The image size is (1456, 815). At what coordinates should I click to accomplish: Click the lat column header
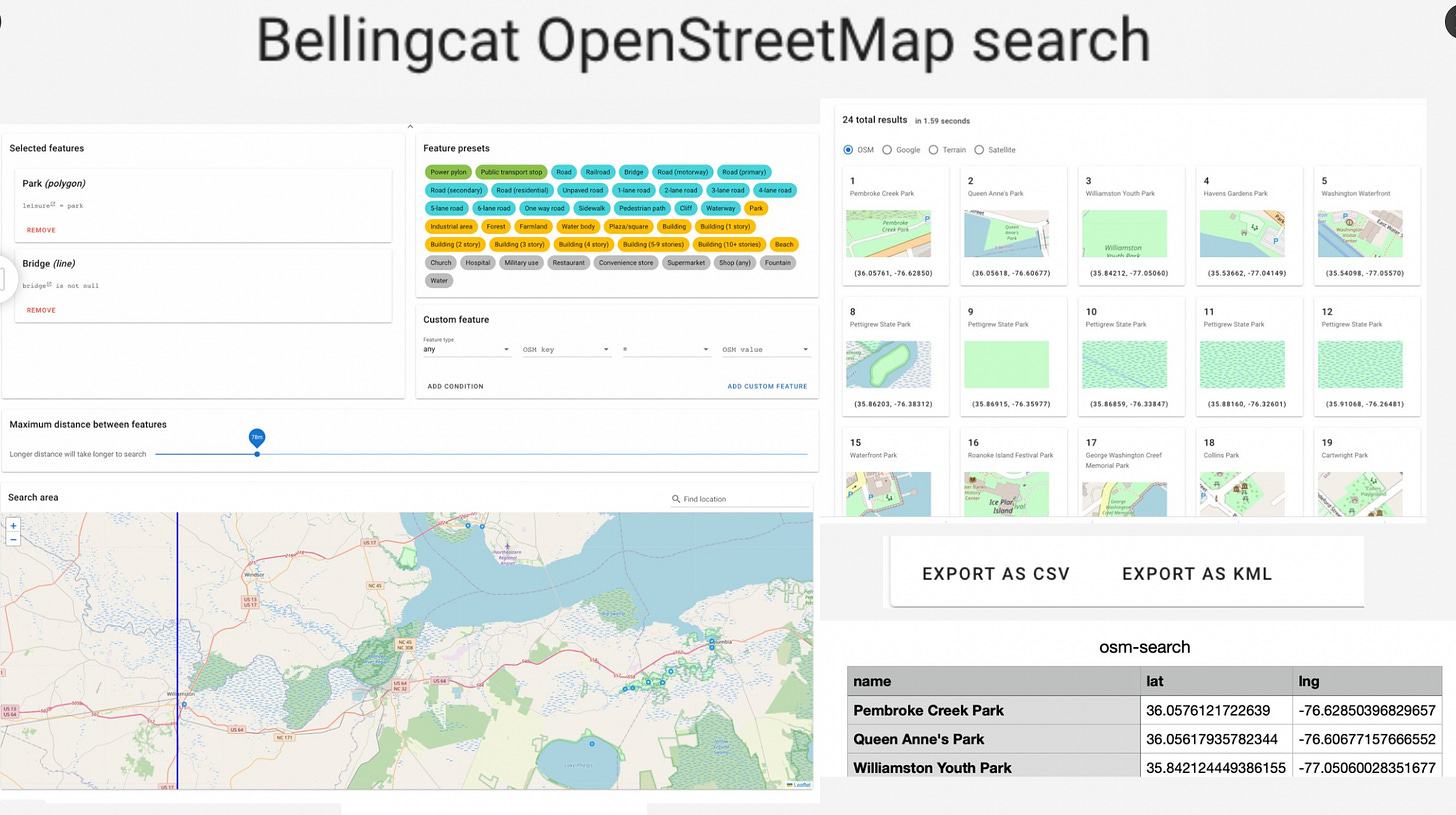coord(1156,681)
